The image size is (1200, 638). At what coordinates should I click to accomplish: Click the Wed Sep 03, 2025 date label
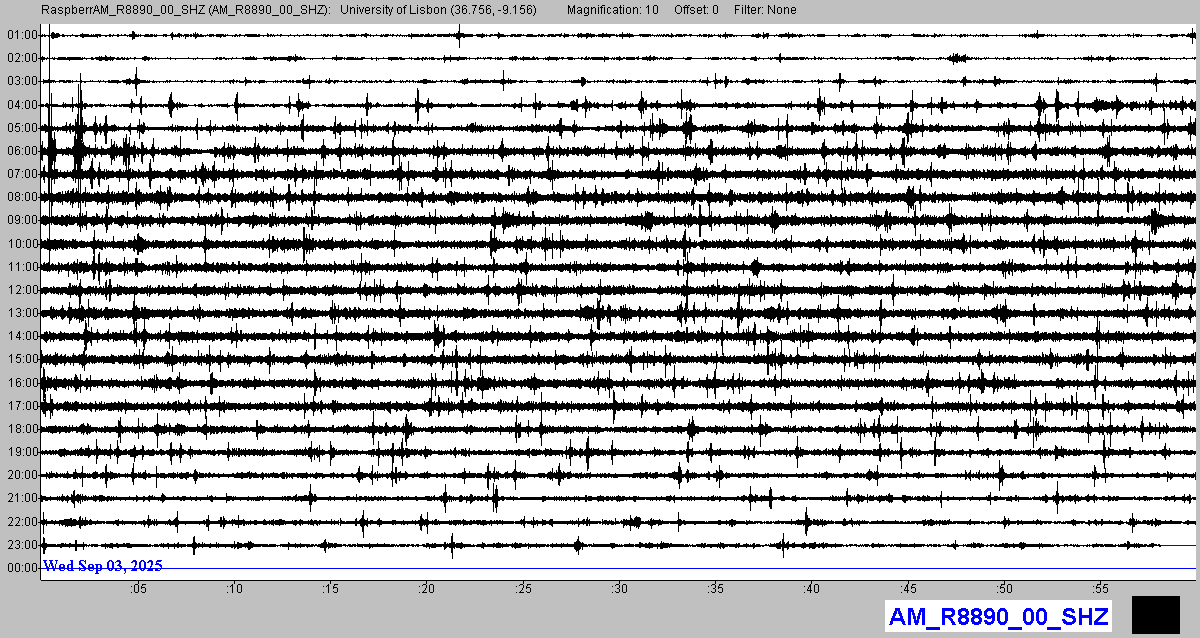tap(103, 566)
